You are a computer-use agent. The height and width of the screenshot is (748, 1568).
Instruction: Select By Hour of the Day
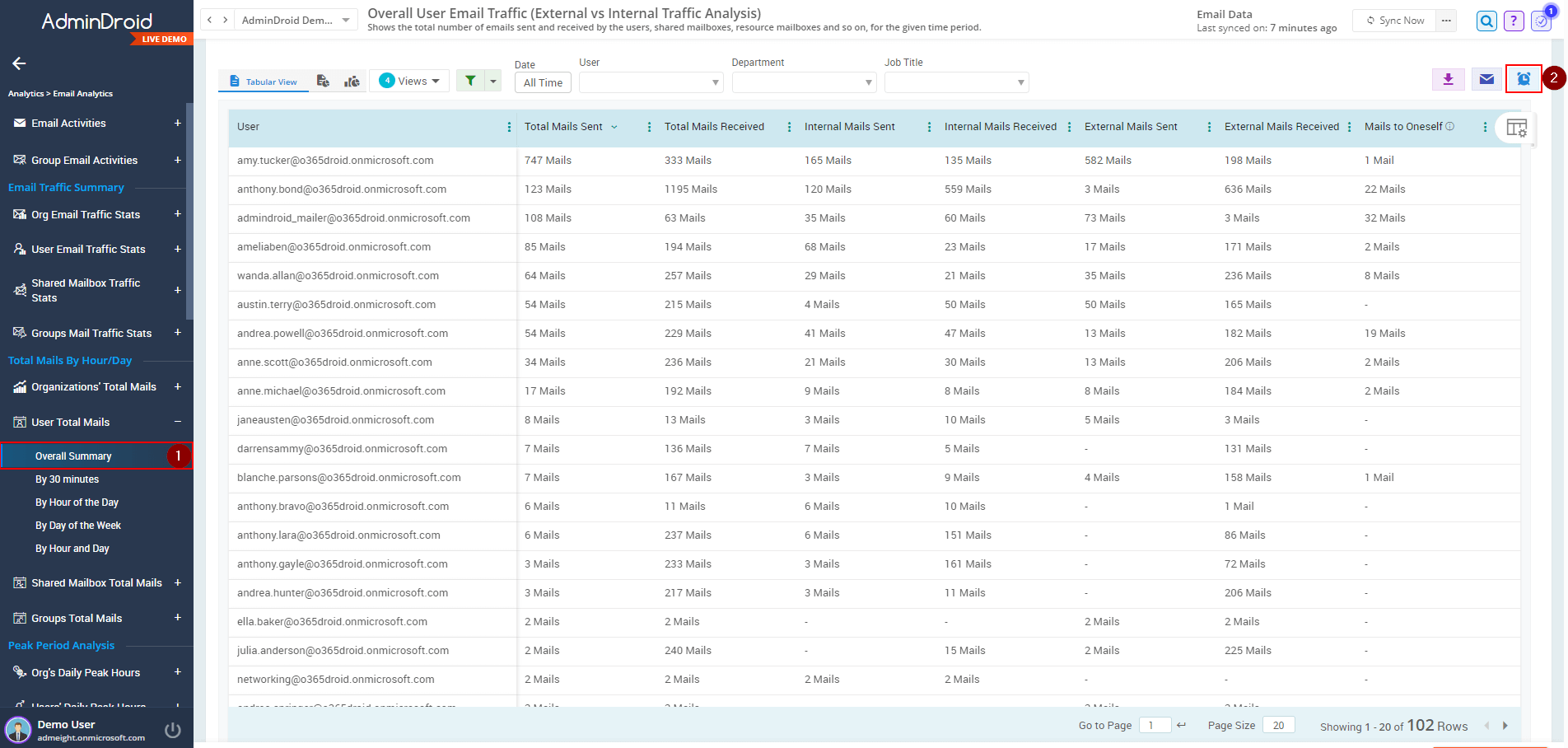coord(77,503)
